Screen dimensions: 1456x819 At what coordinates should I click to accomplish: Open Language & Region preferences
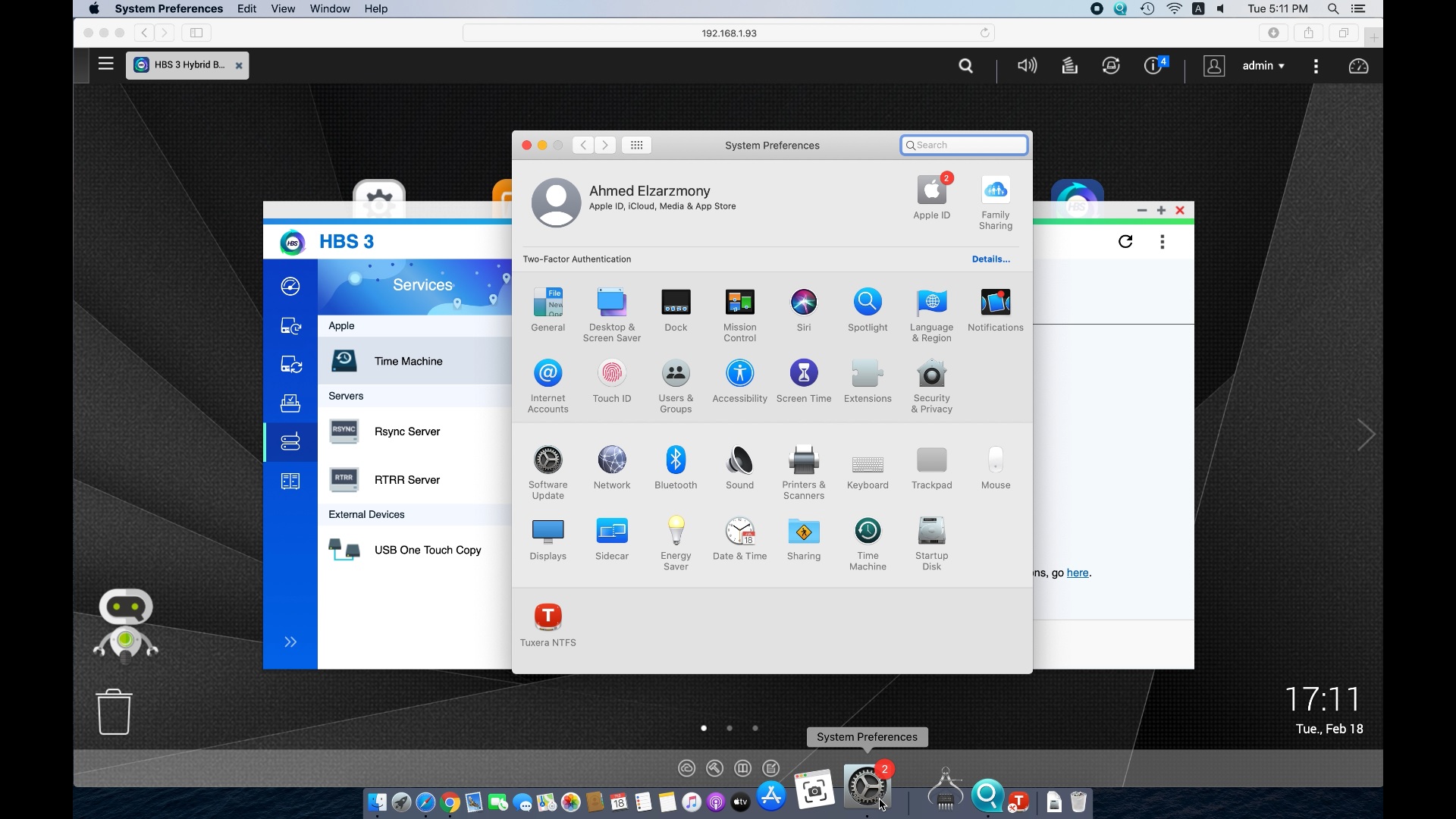click(x=931, y=315)
